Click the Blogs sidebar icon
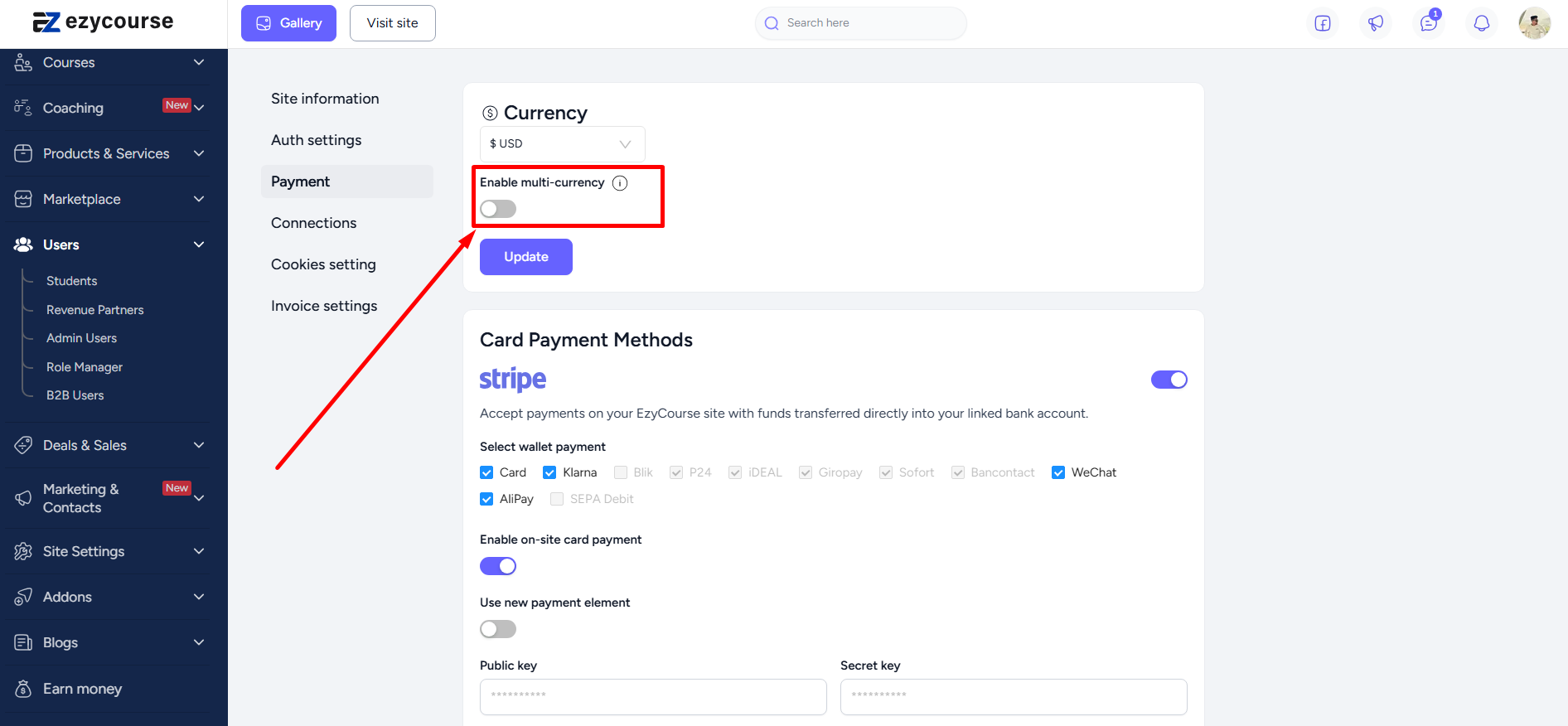The image size is (1568, 726). coord(23,642)
